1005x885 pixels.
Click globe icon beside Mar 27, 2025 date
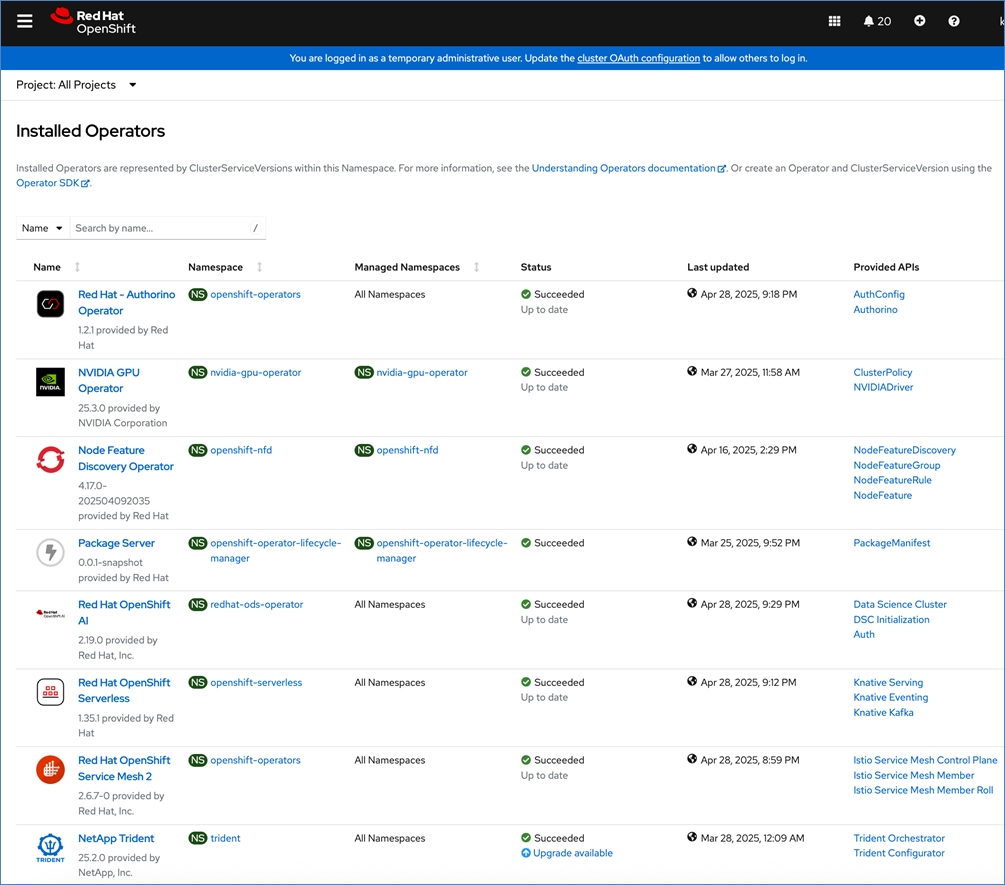(x=692, y=371)
